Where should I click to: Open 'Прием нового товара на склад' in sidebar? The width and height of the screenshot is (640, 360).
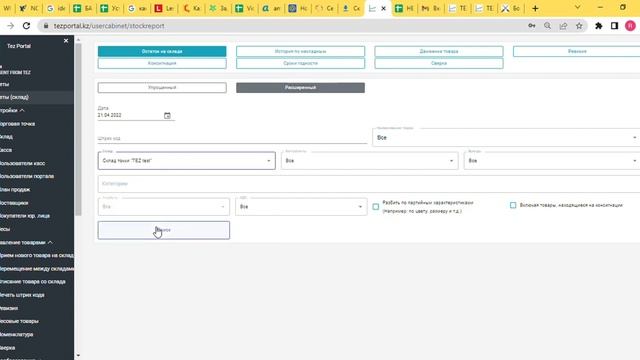click(37, 256)
